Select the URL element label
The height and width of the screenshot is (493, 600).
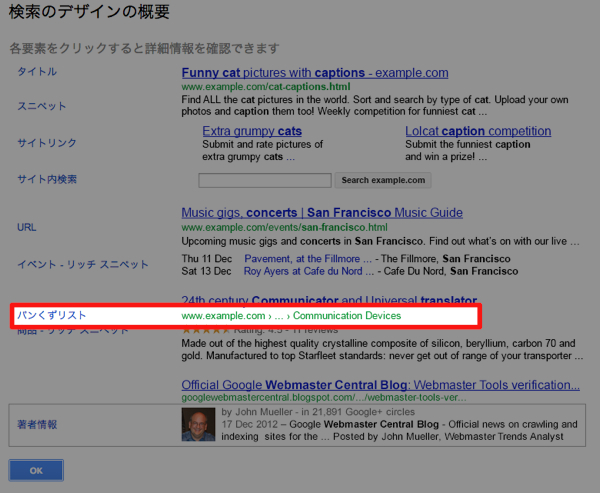point(27,227)
